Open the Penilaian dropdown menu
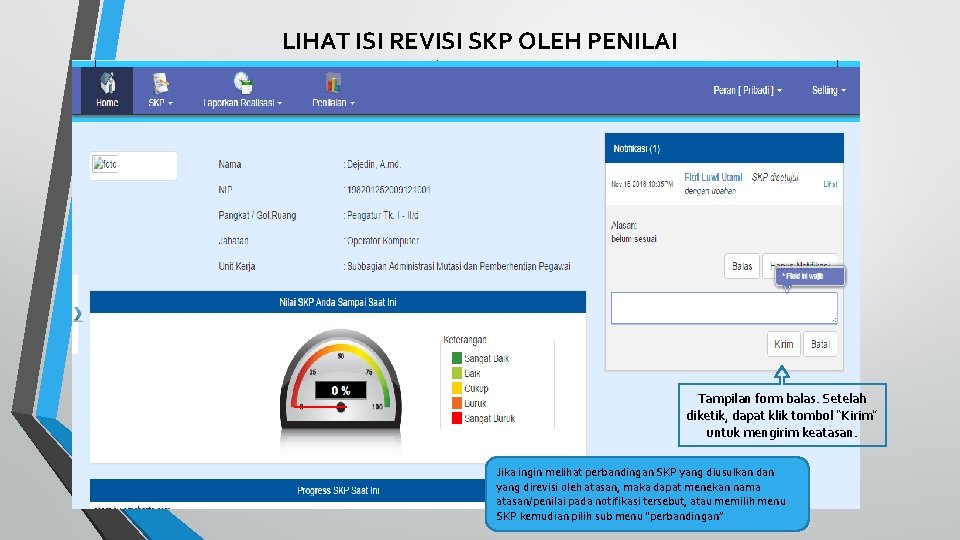 coord(333,103)
